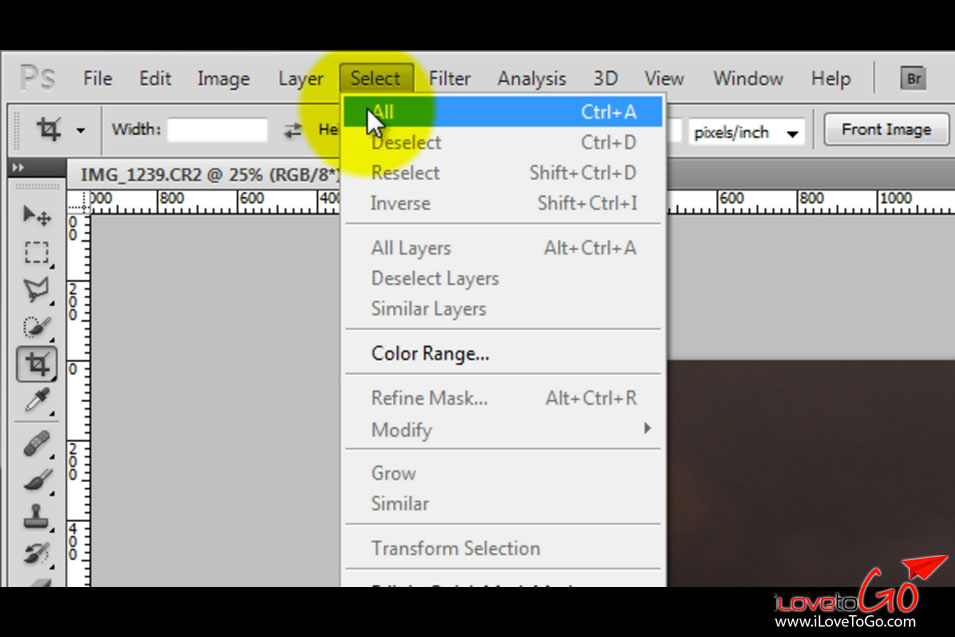Expand the toolbox double-arrow
The image size is (955, 637).
tap(18, 167)
